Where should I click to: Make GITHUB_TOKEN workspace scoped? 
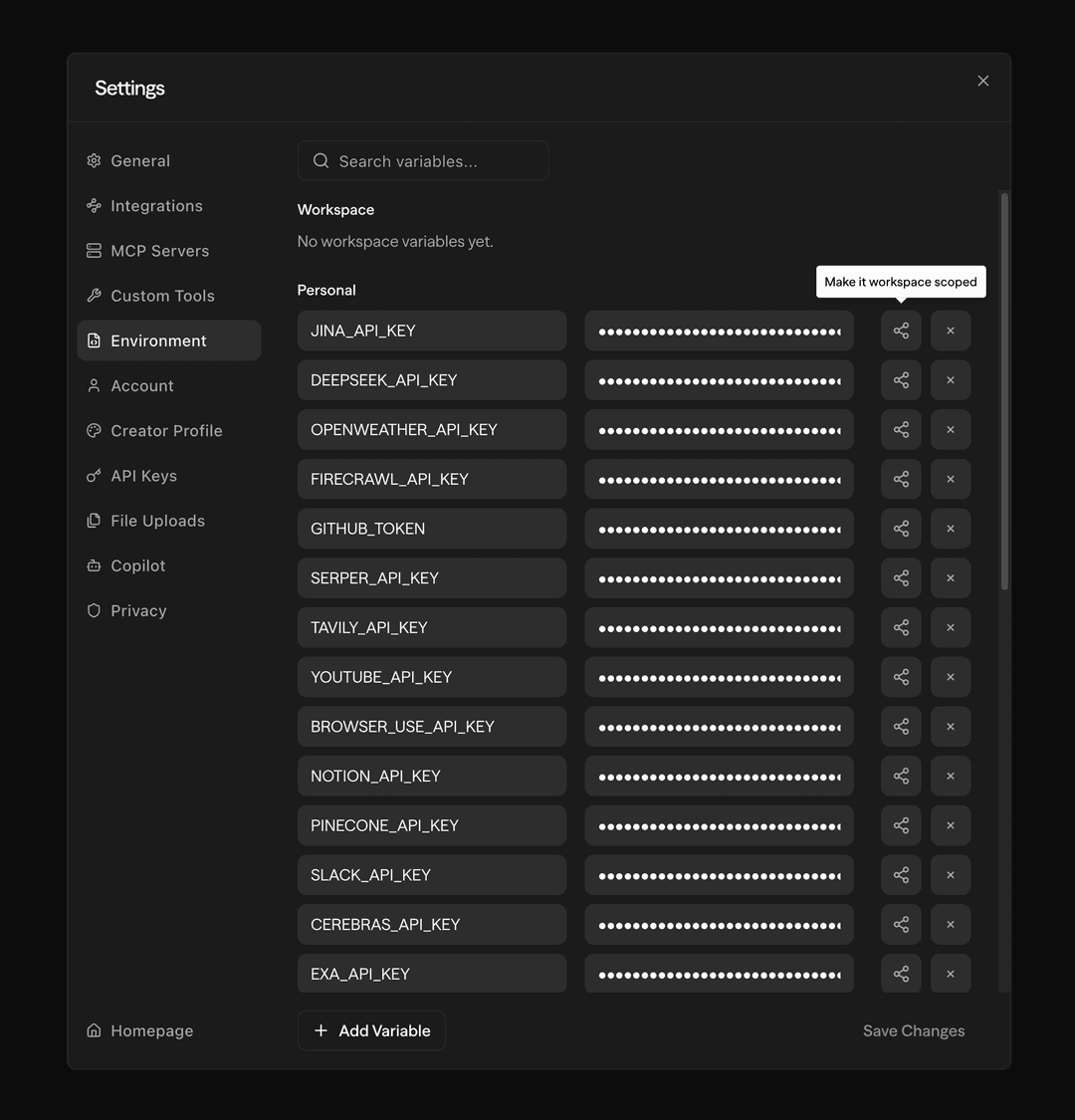point(901,529)
